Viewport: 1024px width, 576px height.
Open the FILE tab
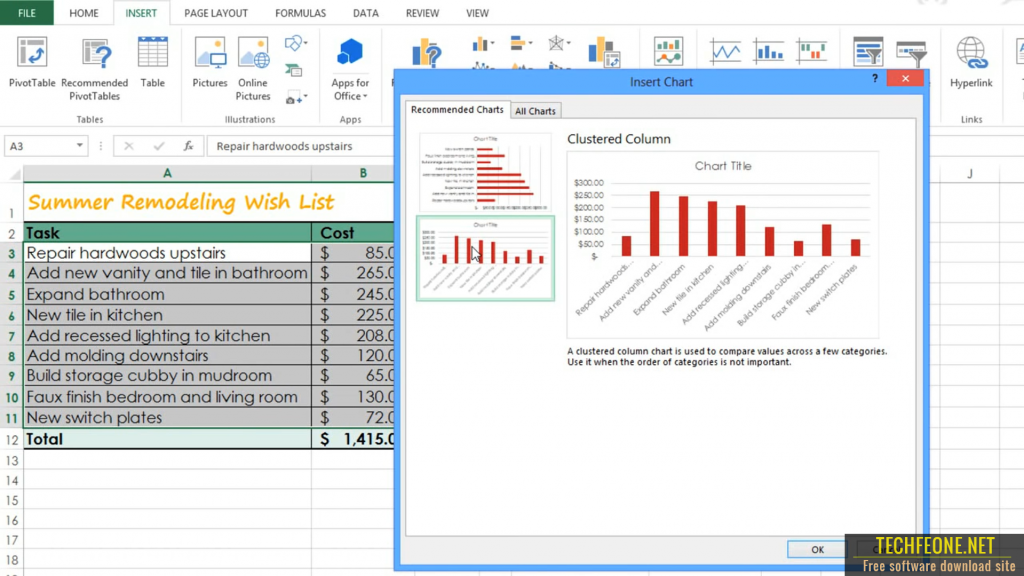click(27, 13)
